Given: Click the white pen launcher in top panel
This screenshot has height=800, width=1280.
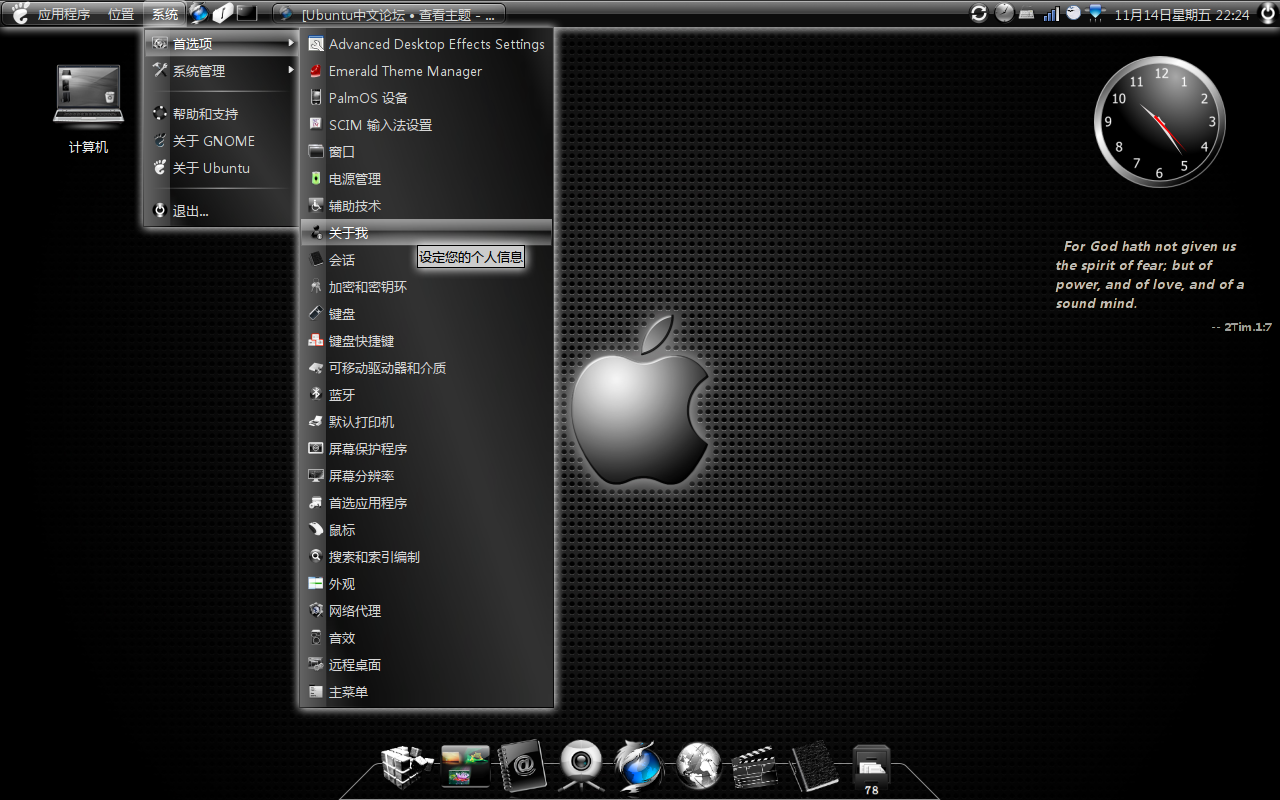Looking at the screenshot, I should coord(223,13).
